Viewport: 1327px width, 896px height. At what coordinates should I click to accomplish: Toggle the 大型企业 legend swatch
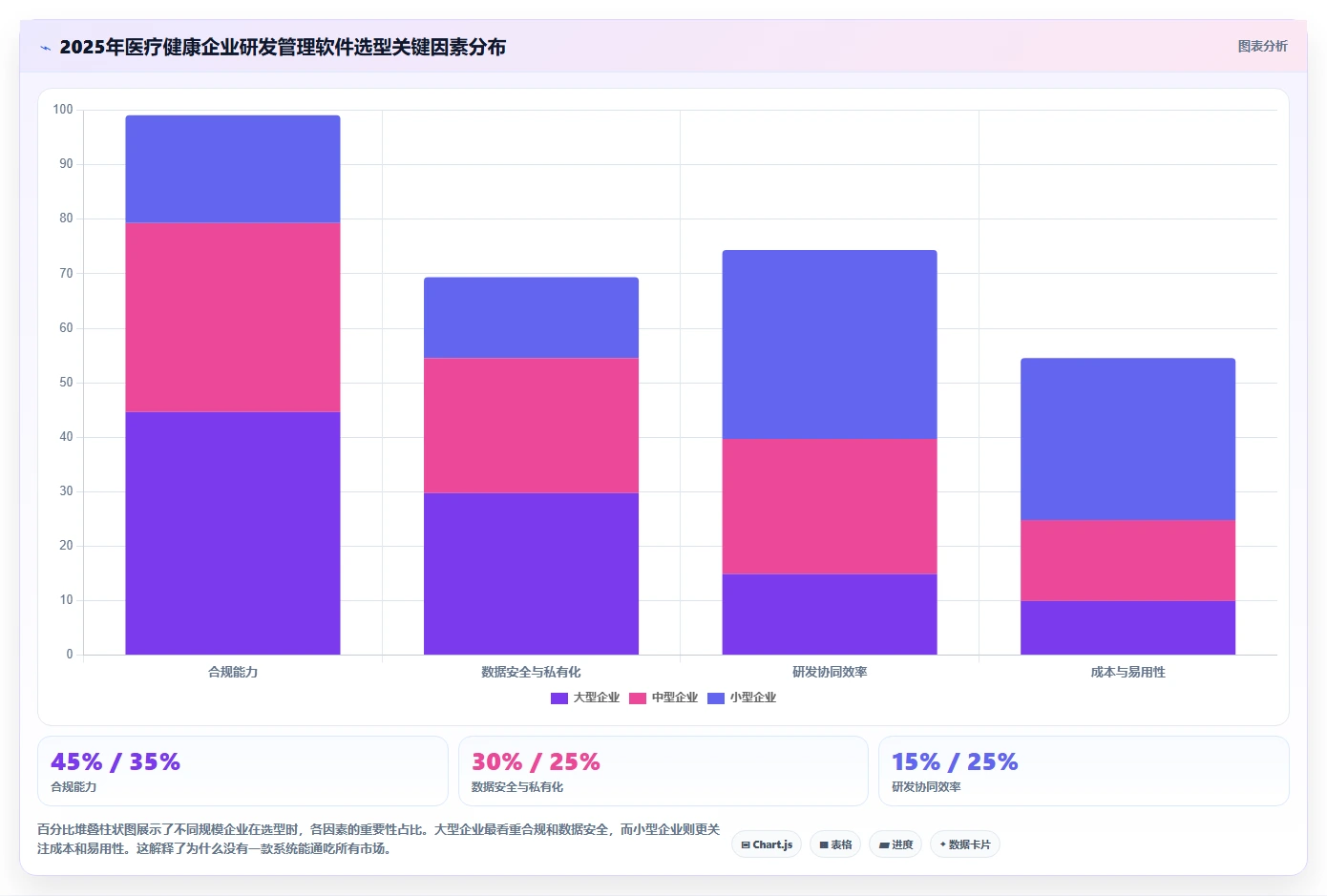559,698
